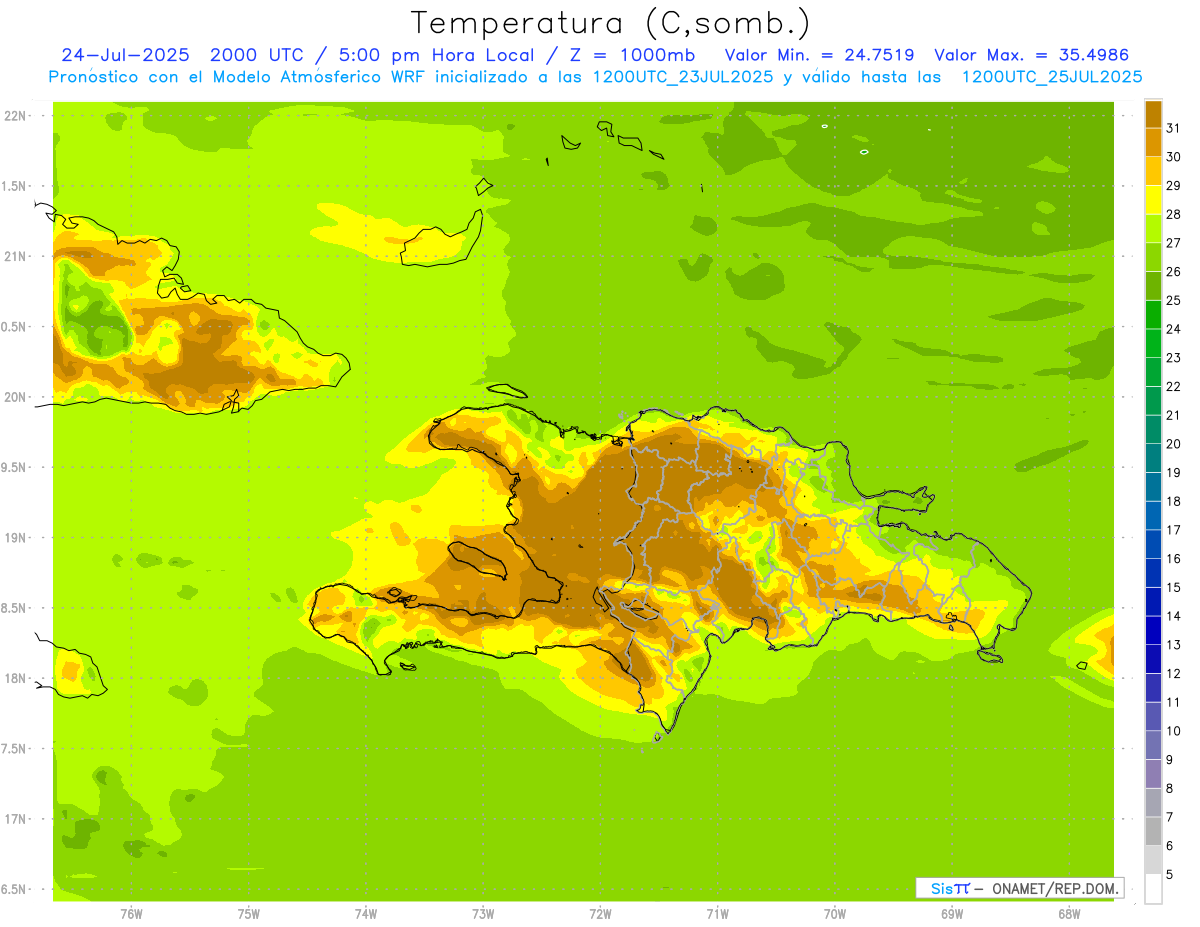Pick the yellow legend band between 28 and 29

point(1153,199)
